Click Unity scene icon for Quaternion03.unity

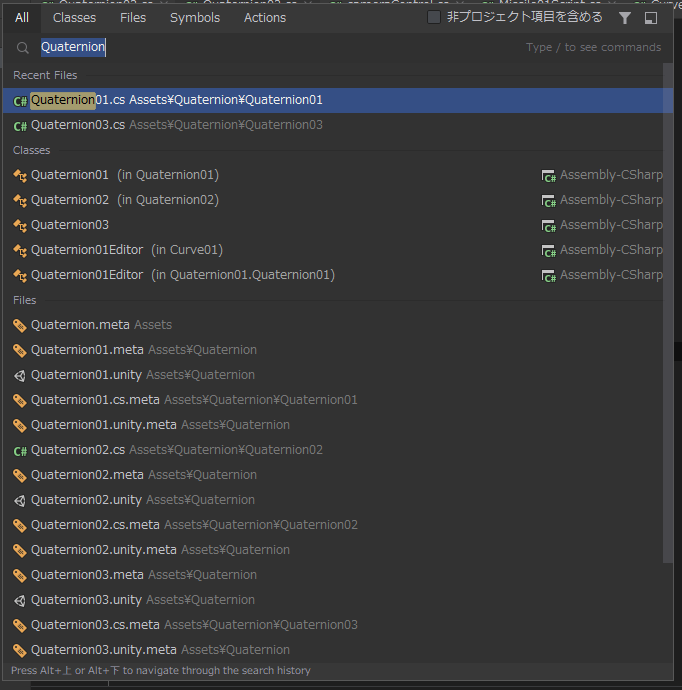click(x=20, y=600)
